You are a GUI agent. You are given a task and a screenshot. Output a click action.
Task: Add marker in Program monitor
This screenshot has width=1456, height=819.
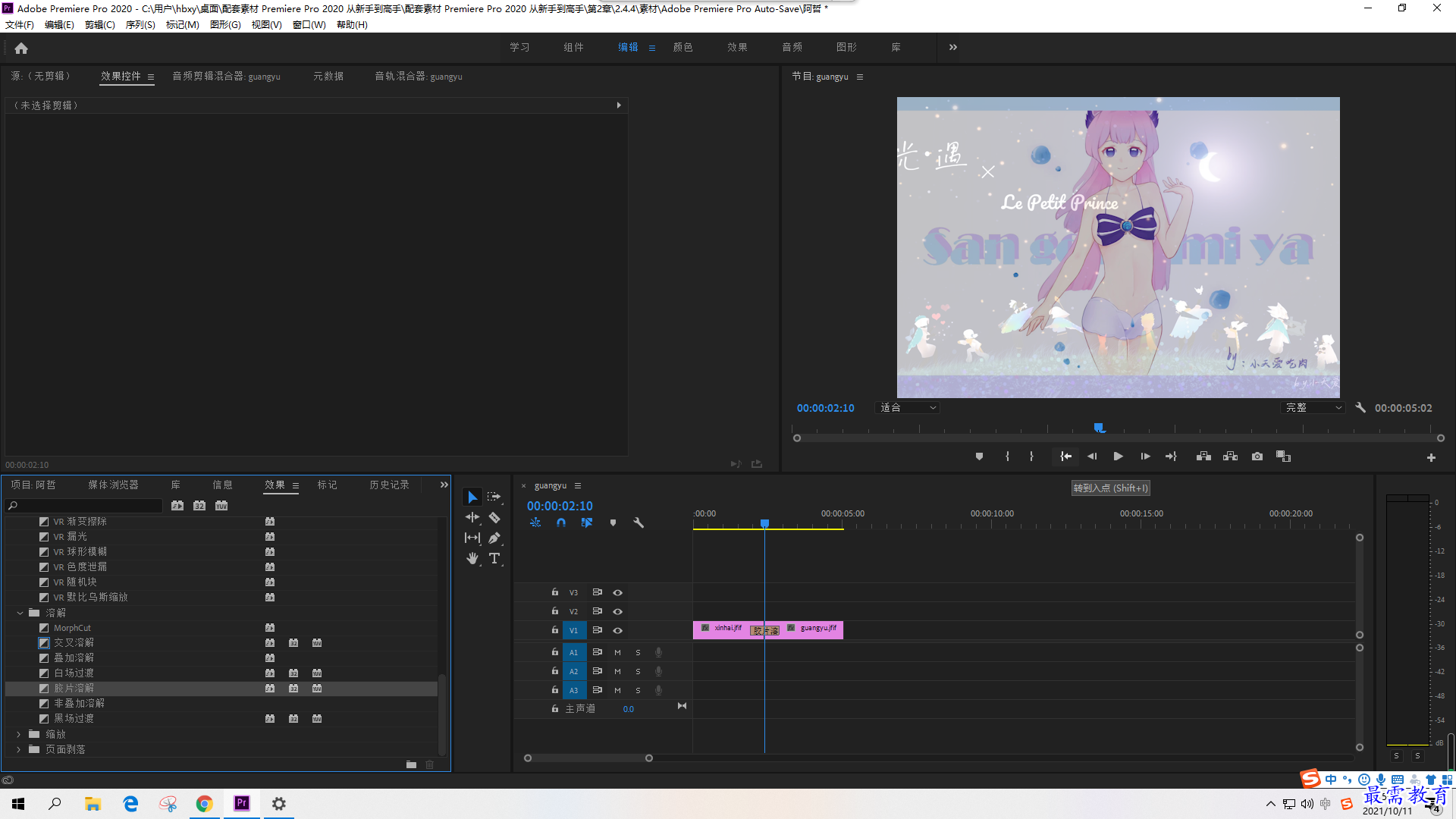(979, 457)
